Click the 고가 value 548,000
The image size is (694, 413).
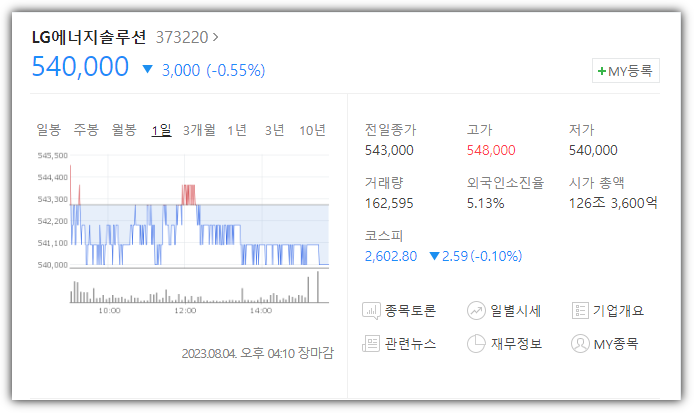point(491,151)
